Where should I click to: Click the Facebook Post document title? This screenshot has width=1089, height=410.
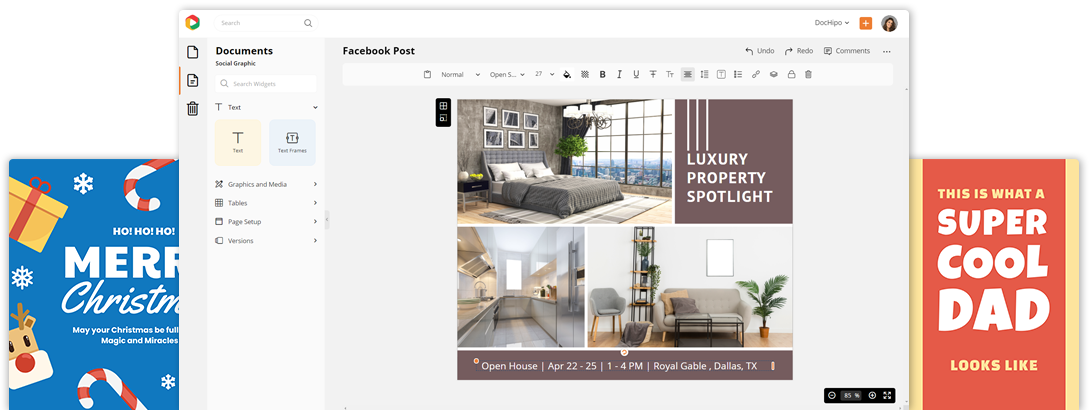click(379, 51)
